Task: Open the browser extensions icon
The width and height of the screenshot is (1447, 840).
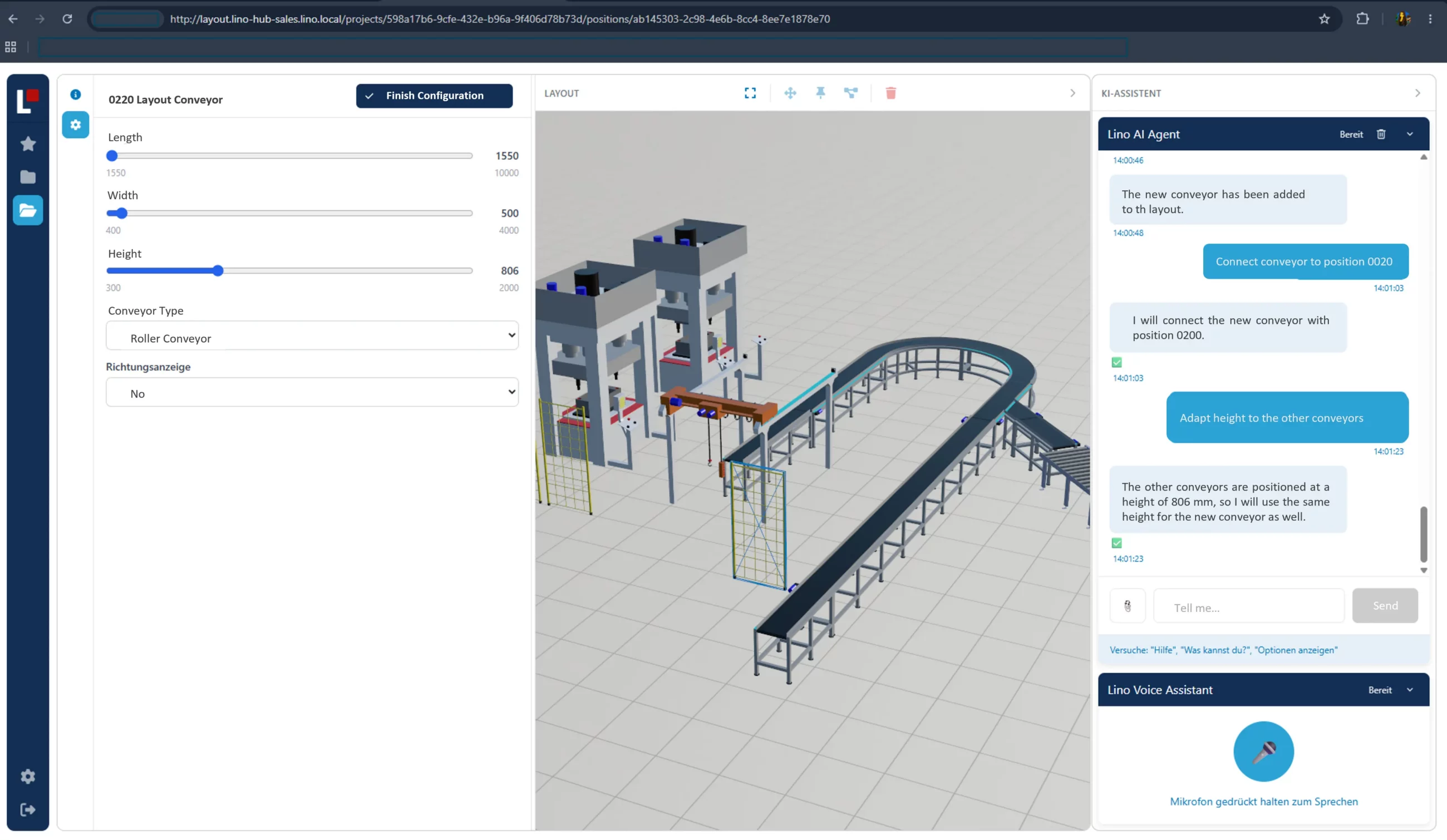Action: tap(1362, 19)
